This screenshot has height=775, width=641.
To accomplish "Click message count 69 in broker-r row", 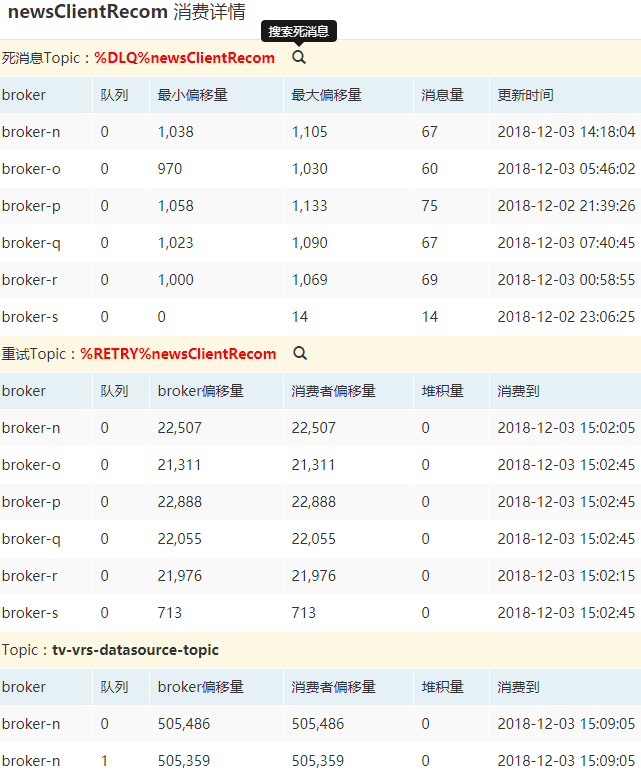I will coord(429,280).
